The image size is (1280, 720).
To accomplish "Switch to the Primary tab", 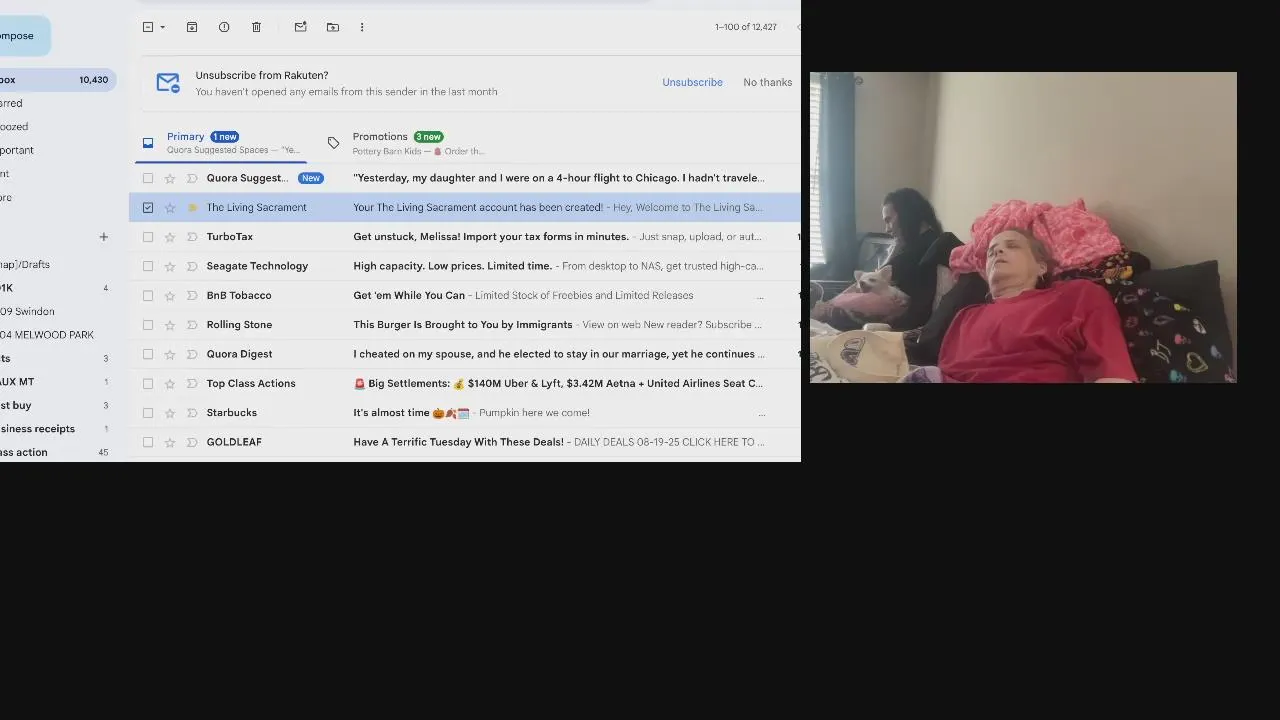I will click(221, 143).
